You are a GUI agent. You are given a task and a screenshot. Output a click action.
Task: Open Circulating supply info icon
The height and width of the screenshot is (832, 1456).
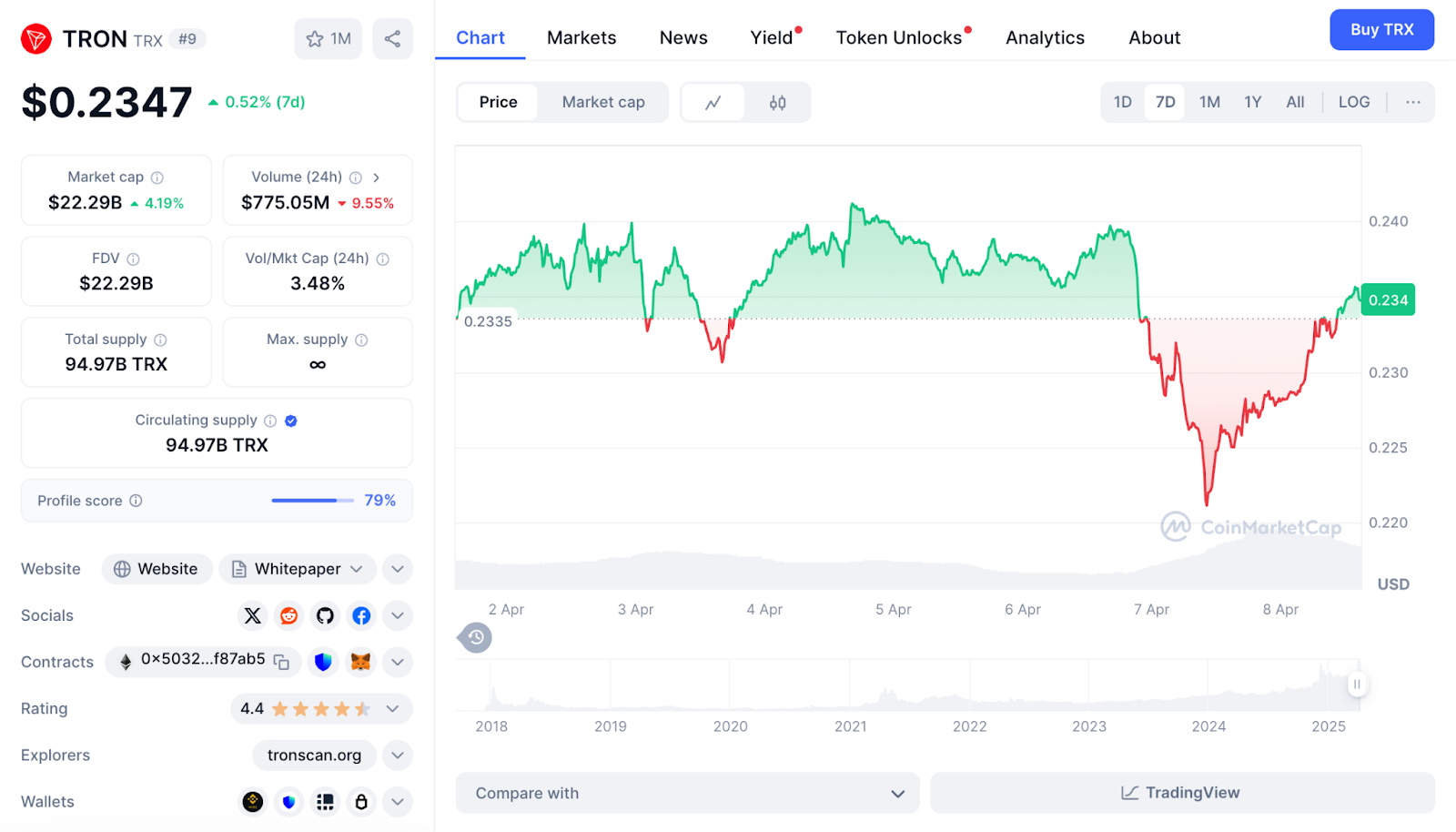tap(270, 421)
